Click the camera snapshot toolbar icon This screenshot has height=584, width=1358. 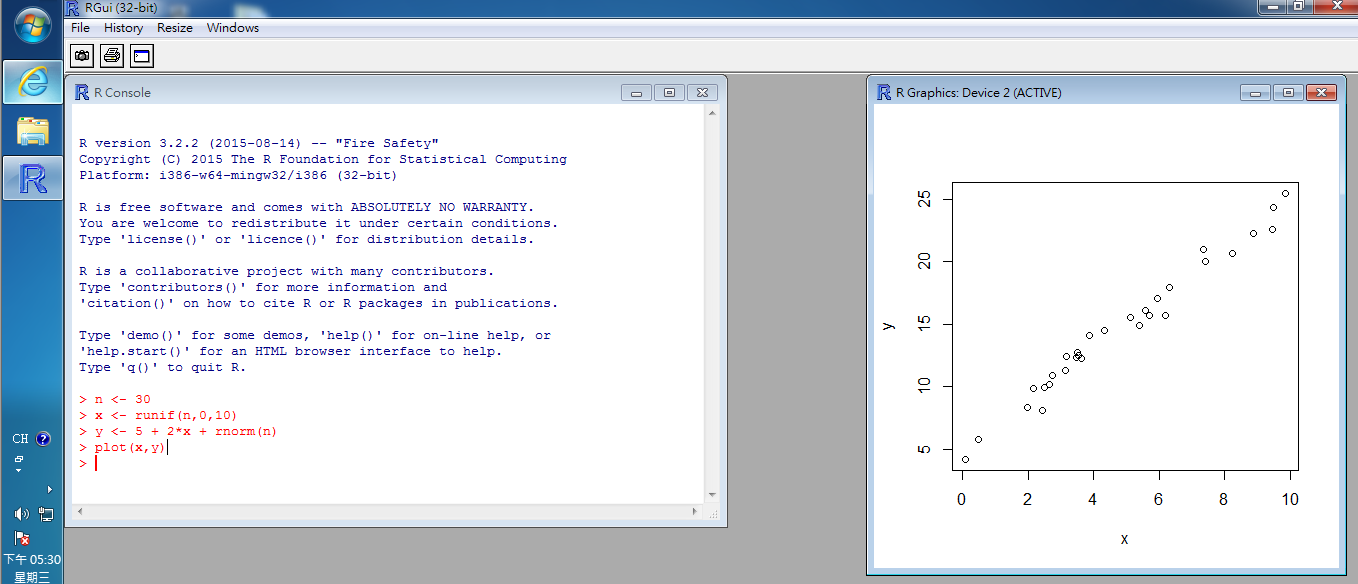click(82, 56)
